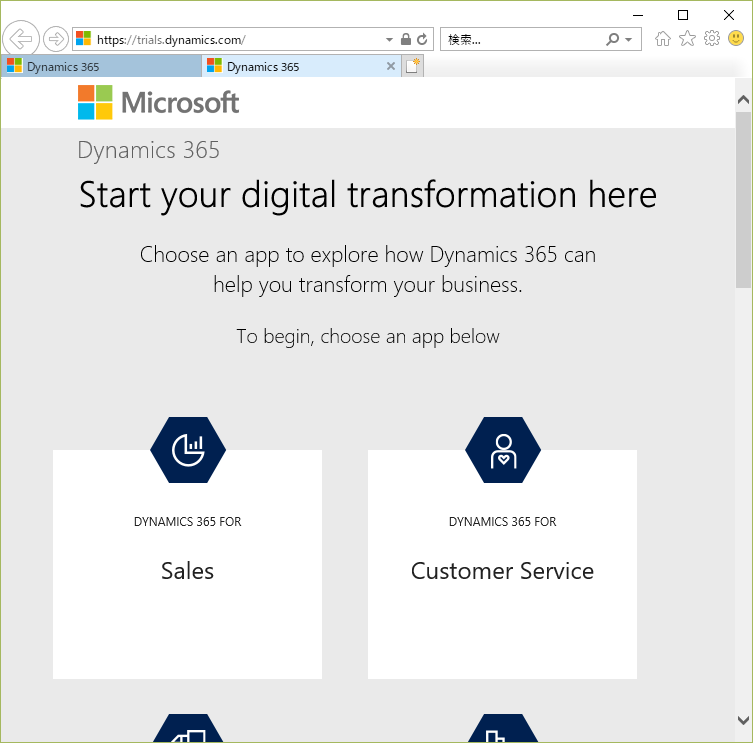Viewport: 753px width, 743px height.
Task: Click the browser forward arrow button
Action: coord(56,39)
